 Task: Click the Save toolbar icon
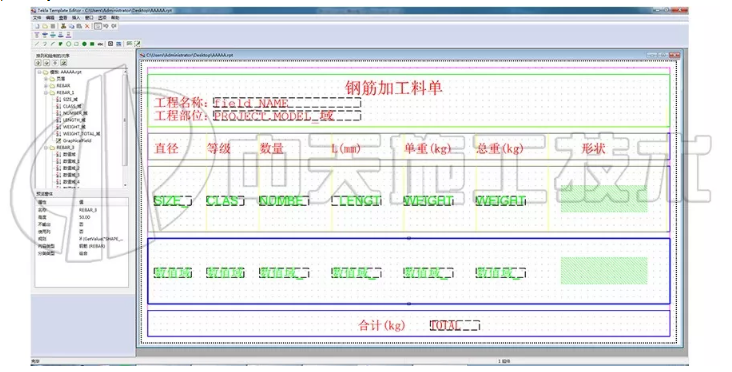[x=53, y=26]
